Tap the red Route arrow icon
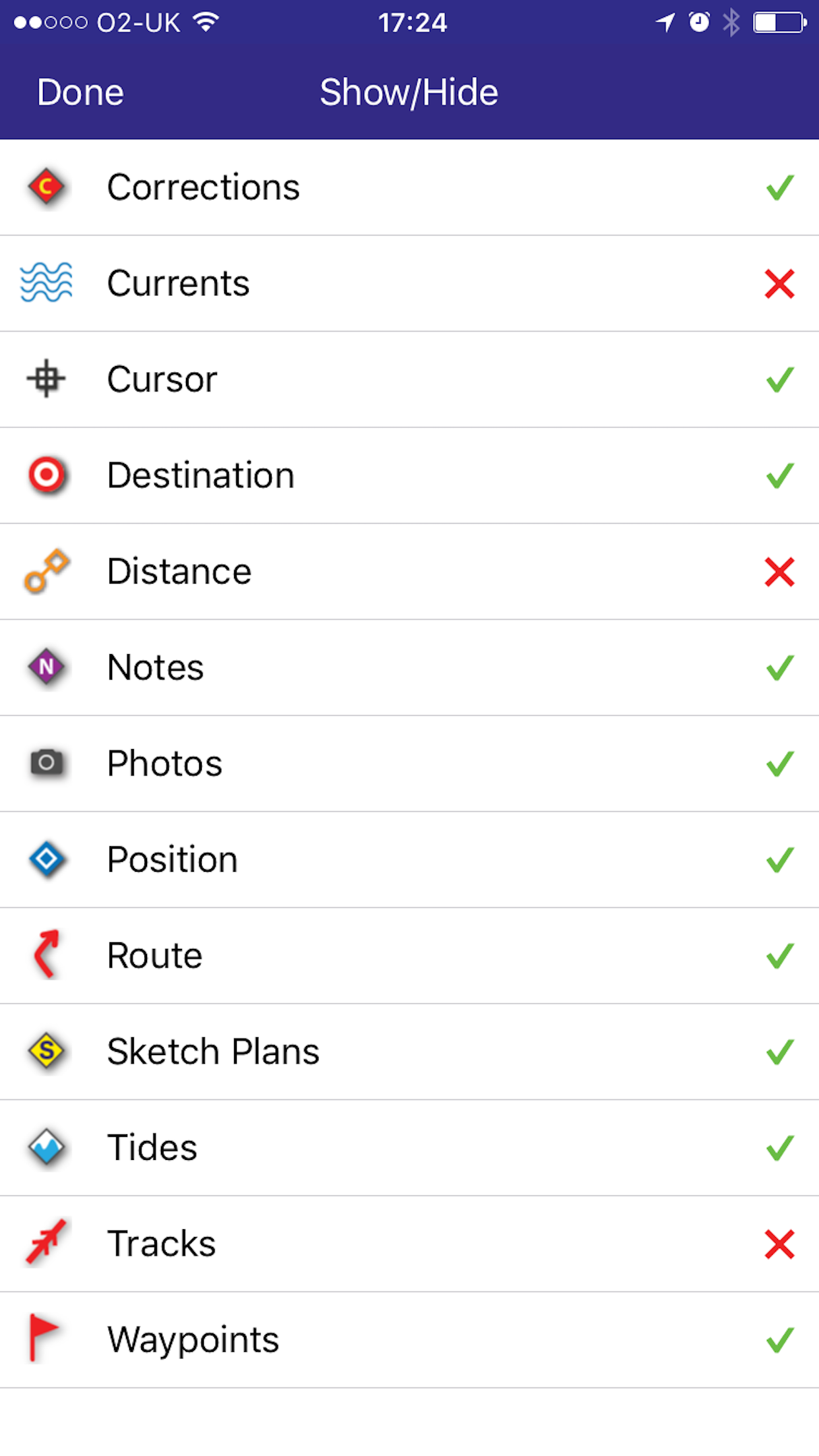Screen dimensions: 819x1456 (x=46, y=955)
